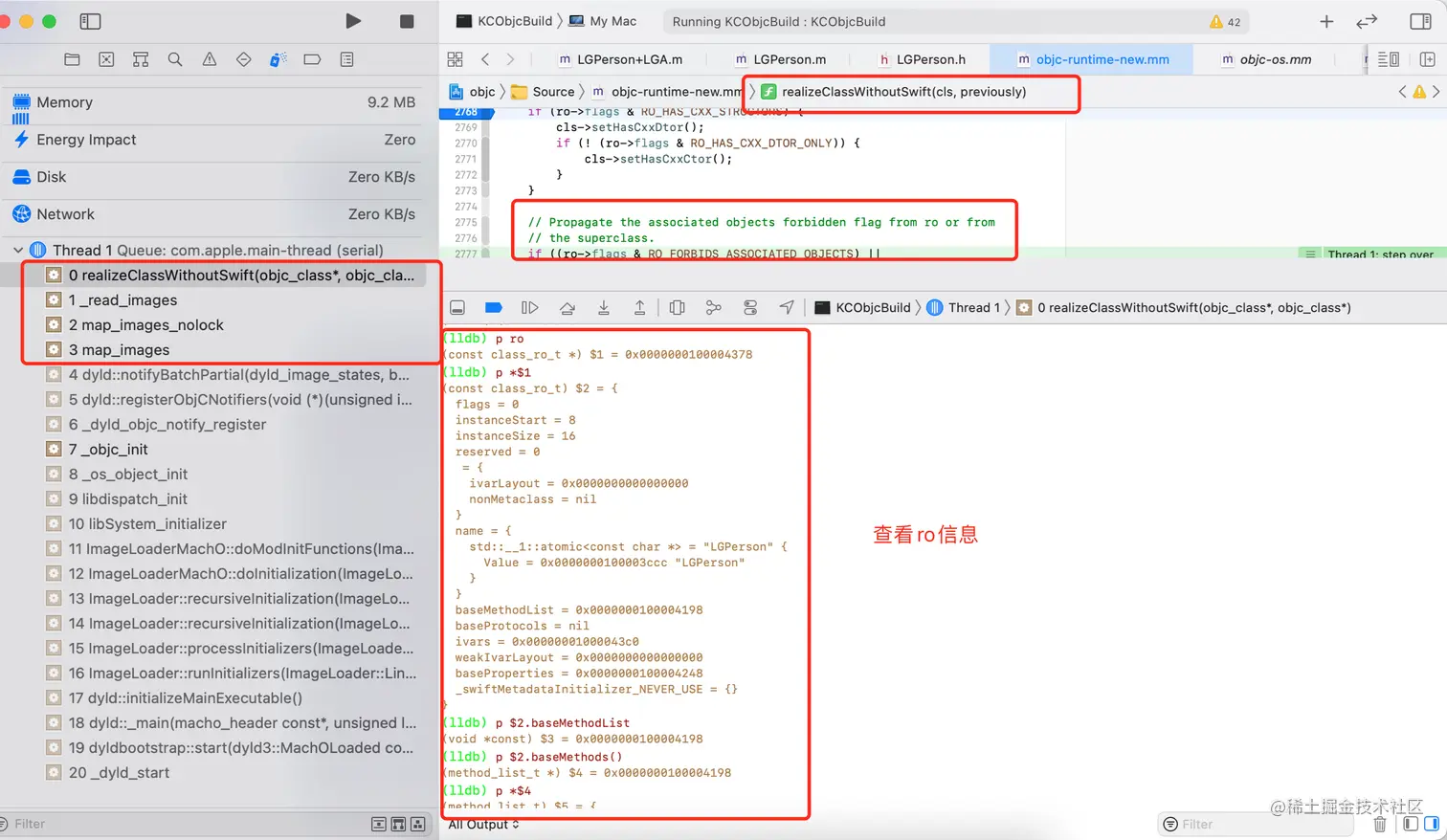
Task: Click the Source folder in jump bar
Action: (543, 92)
